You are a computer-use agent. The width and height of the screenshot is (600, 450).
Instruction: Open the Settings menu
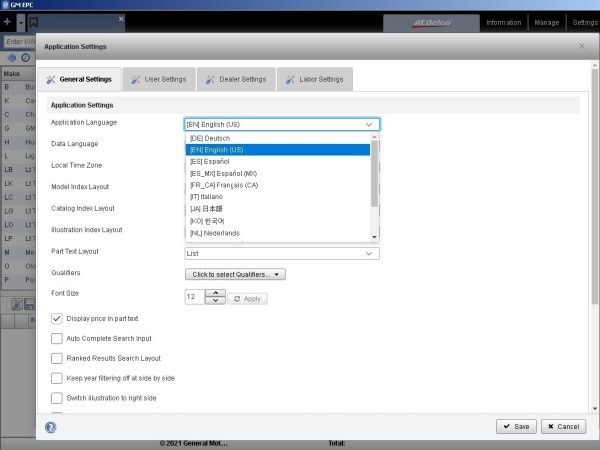[x=584, y=23]
